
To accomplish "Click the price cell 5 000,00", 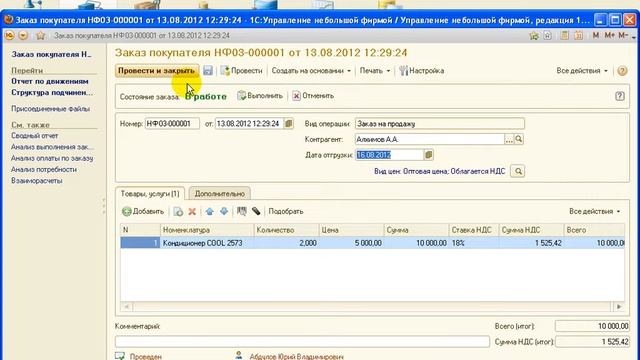I will coord(351,243).
